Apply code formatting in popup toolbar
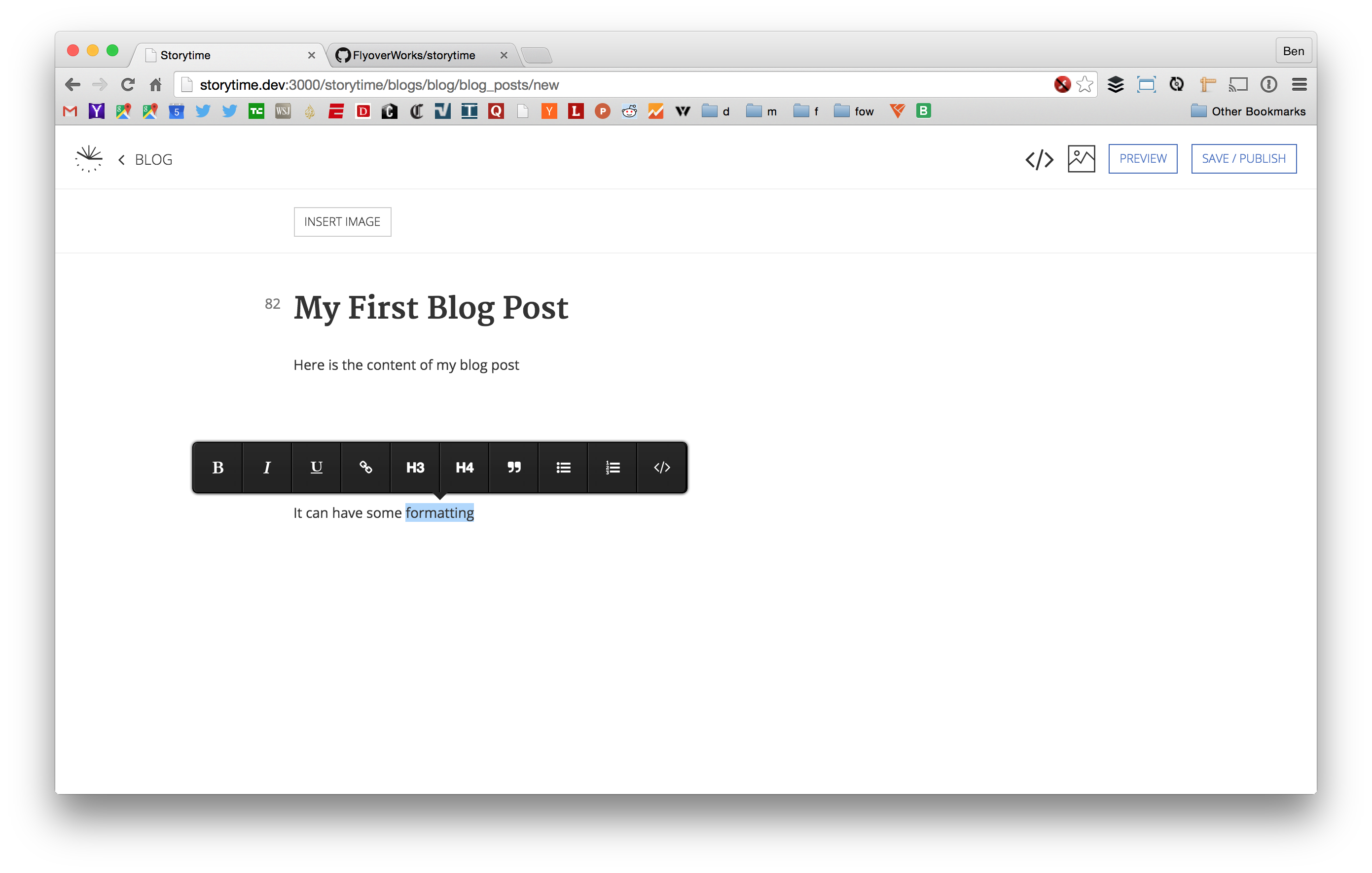 (661, 467)
